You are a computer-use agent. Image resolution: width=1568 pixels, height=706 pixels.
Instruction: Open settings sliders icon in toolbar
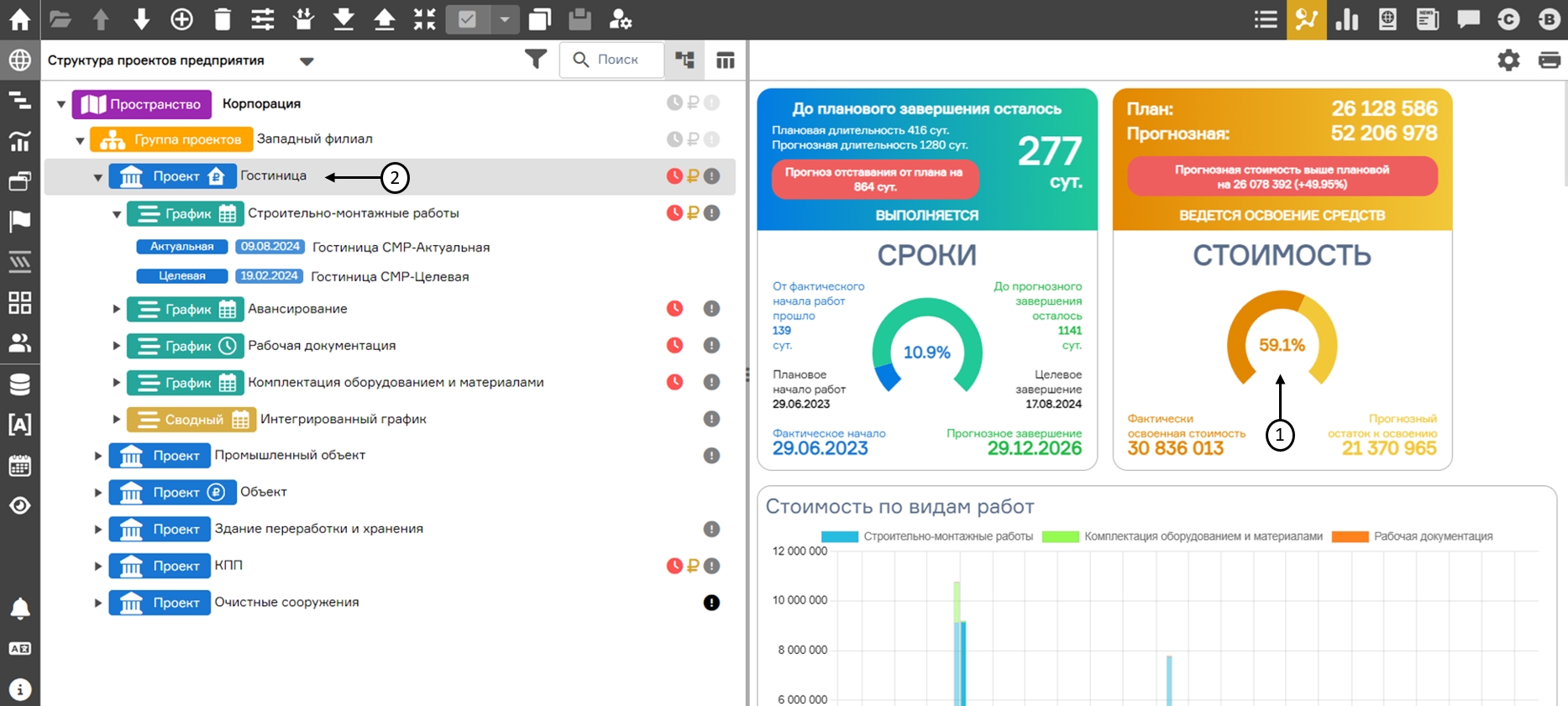pos(263,19)
